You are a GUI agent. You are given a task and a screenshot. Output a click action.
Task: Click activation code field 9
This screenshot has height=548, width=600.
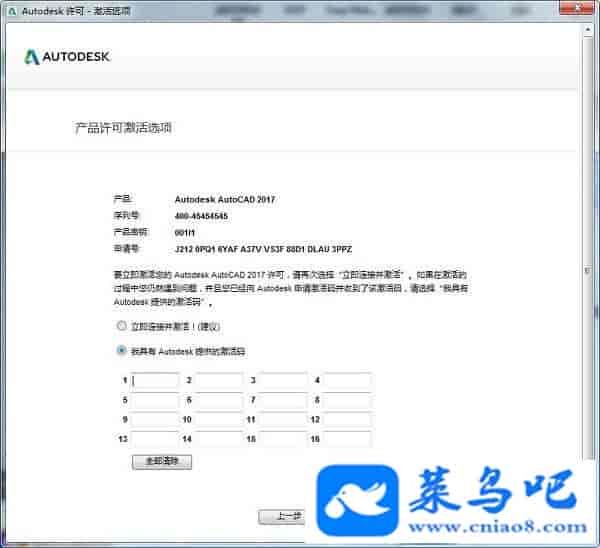(x=155, y=420)
